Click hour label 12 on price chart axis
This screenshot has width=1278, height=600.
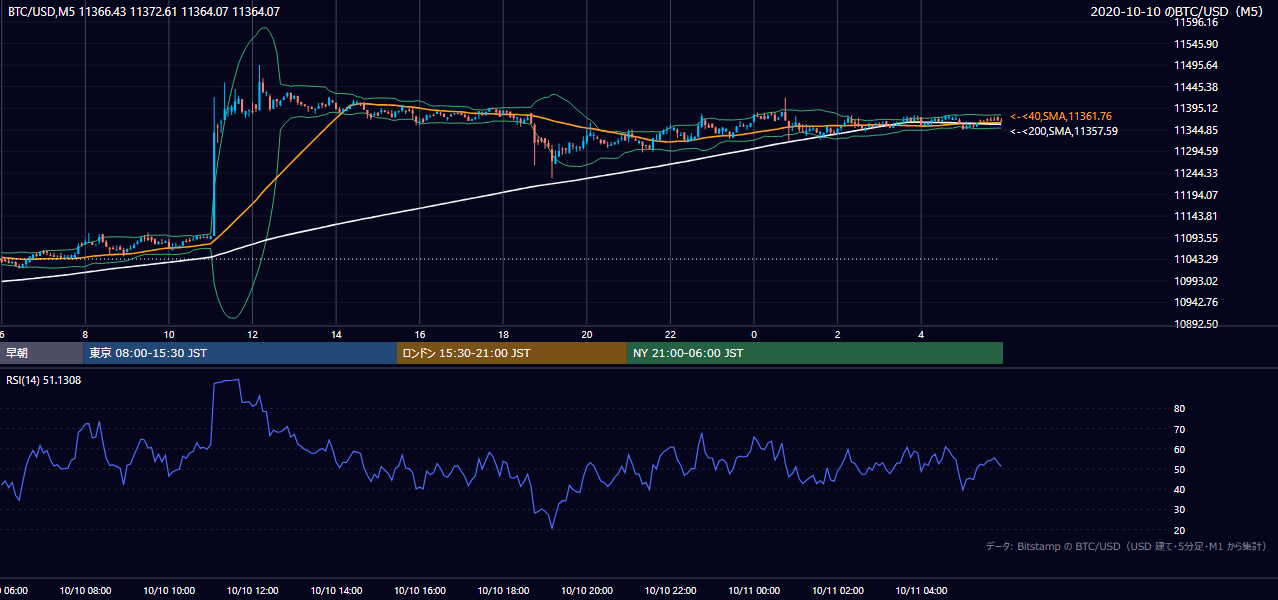[x=253, y=334]
